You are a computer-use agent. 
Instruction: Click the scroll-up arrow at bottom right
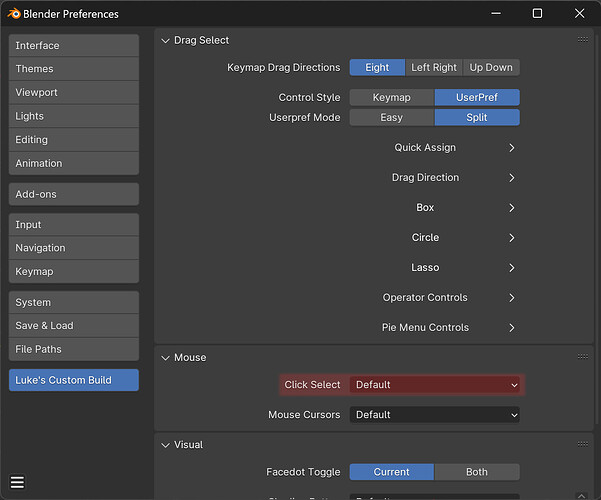click(581, 495)
